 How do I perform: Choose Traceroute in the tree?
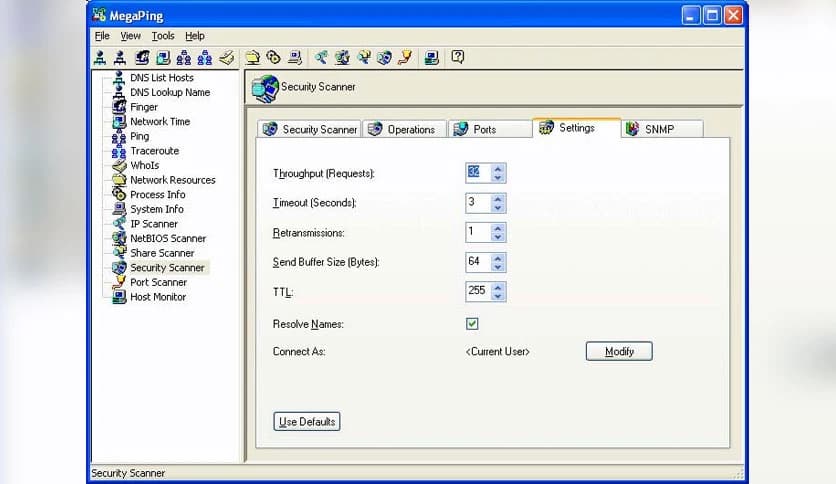[x=155, y=151]
